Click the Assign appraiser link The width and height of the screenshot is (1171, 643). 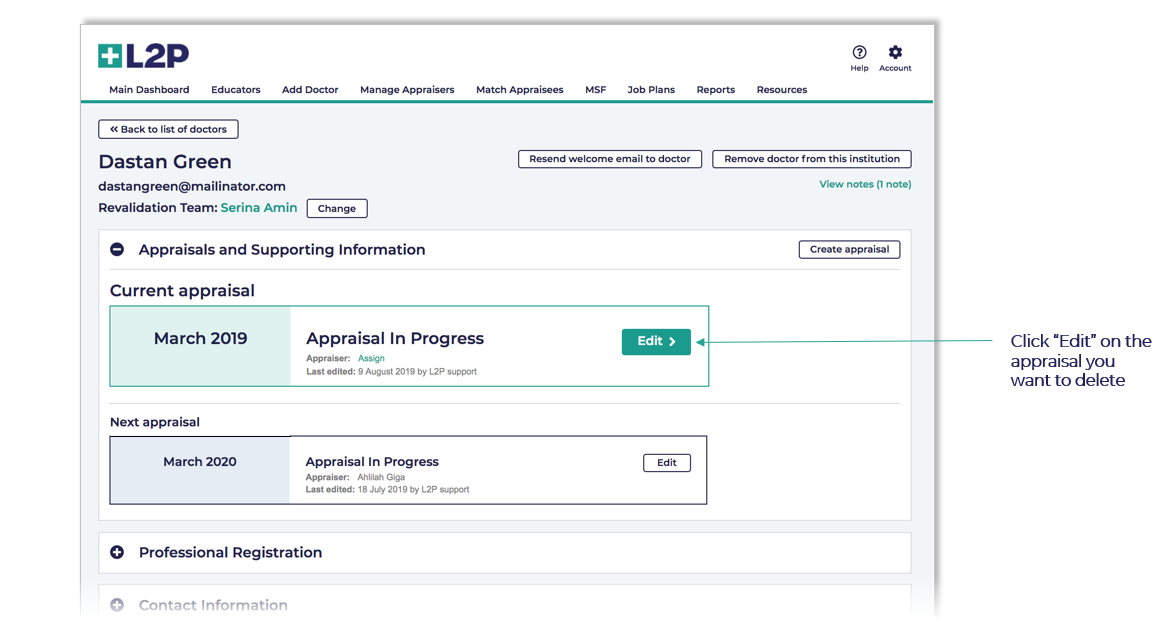point(371,358)
